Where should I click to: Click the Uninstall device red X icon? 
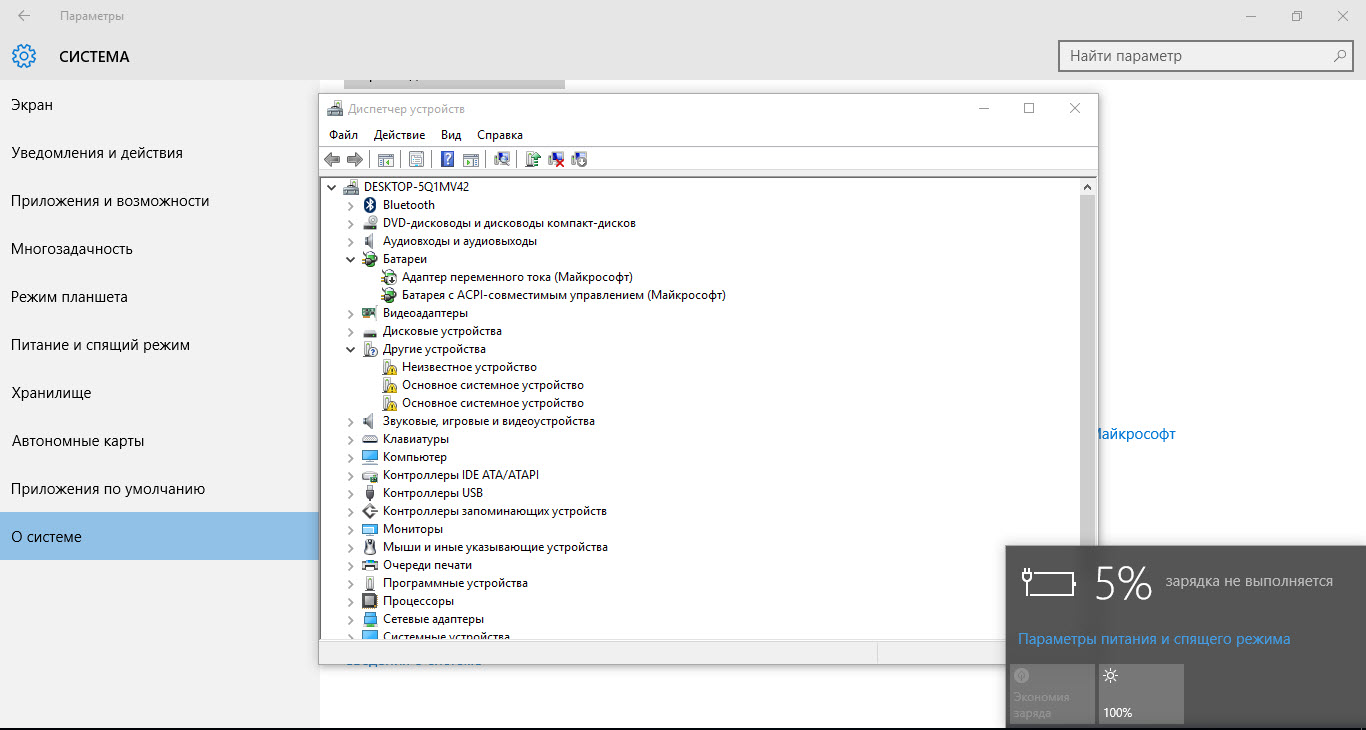pyautogui.click(x=557, y=159)
